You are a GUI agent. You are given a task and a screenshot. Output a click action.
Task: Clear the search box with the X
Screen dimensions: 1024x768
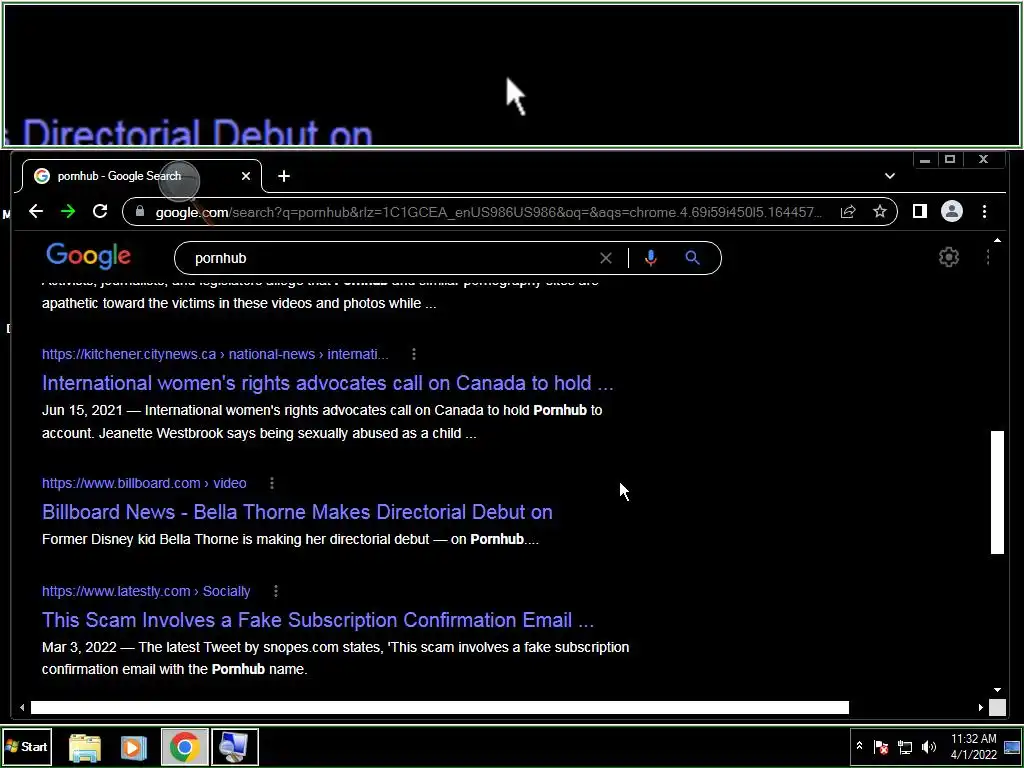[605, 258]
